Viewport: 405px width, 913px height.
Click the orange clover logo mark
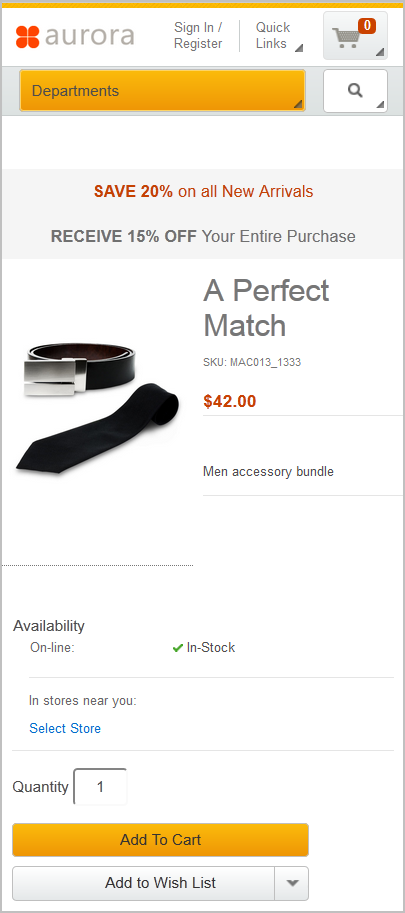click(x=27, y=37)
